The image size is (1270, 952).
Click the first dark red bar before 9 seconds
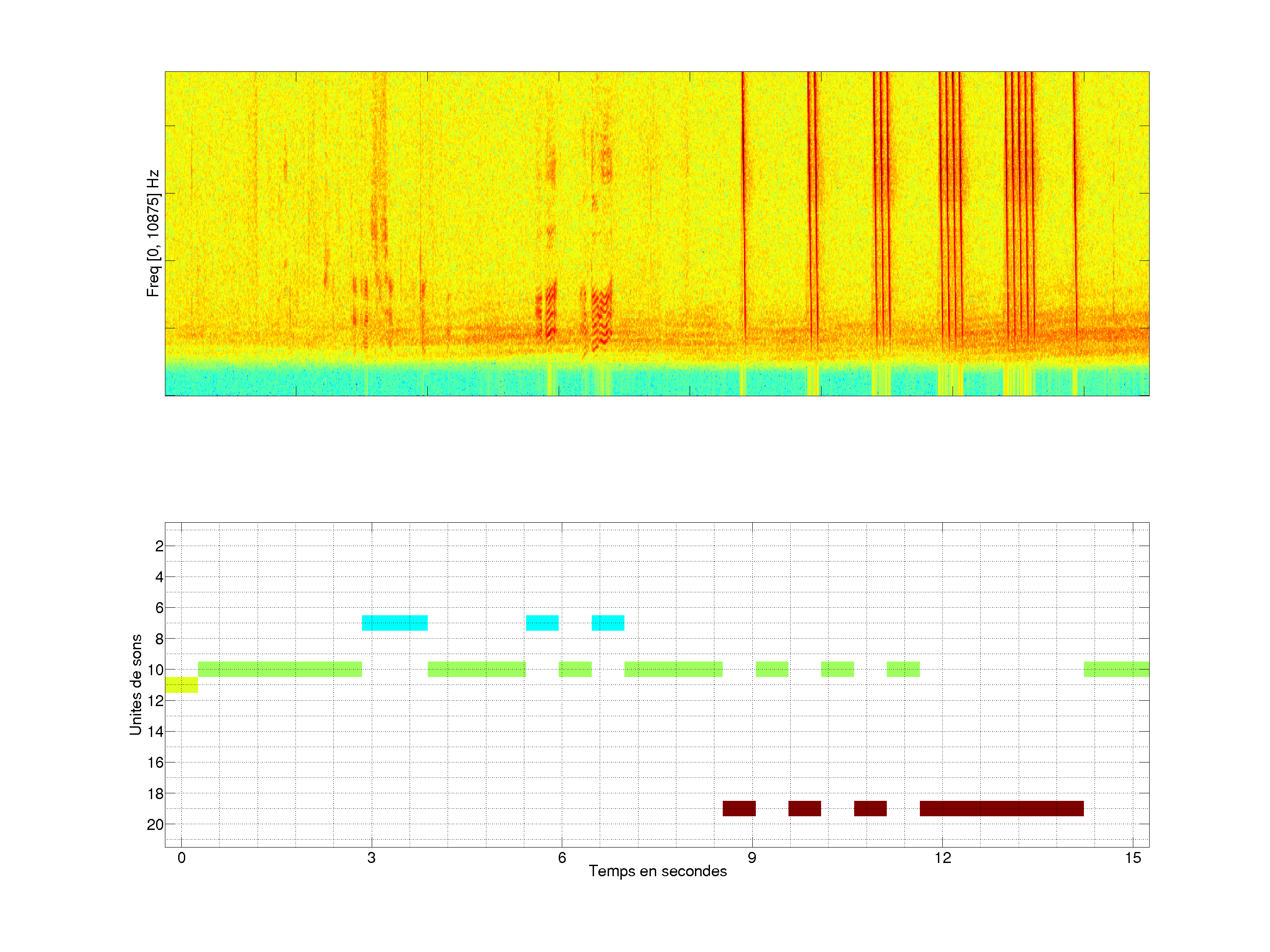pos(739,808)
